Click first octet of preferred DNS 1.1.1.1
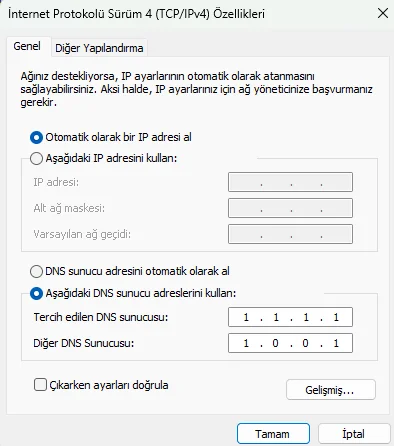 pyautogui.click(x=246, y=317)
